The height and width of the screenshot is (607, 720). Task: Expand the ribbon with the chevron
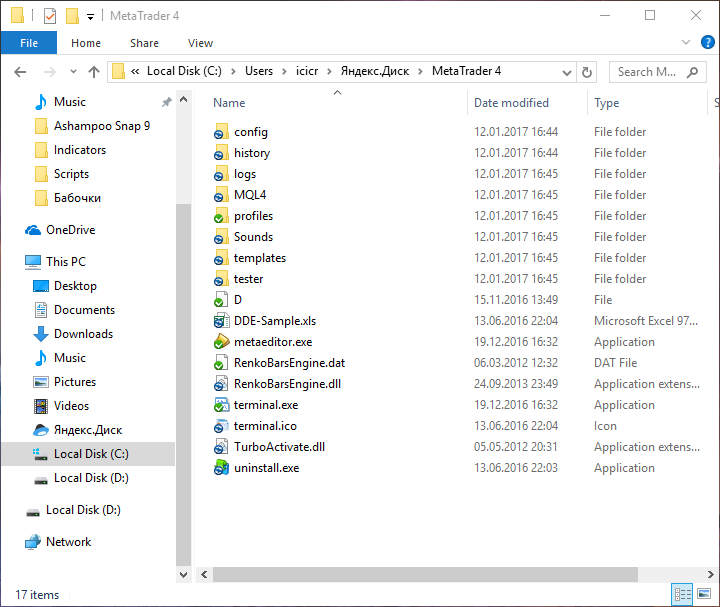686,42
